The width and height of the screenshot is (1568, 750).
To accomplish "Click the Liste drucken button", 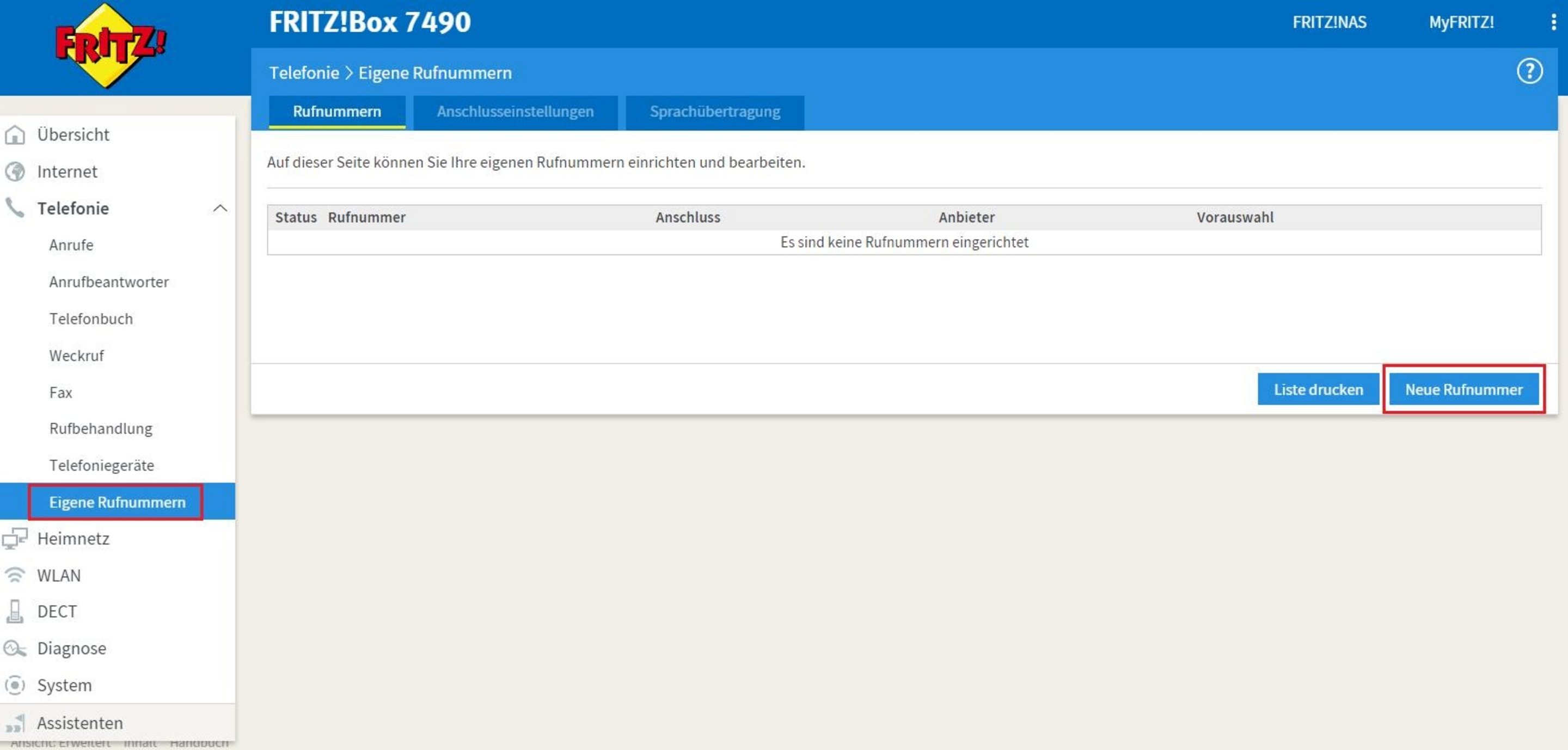I will click(x=1319, y=389).
